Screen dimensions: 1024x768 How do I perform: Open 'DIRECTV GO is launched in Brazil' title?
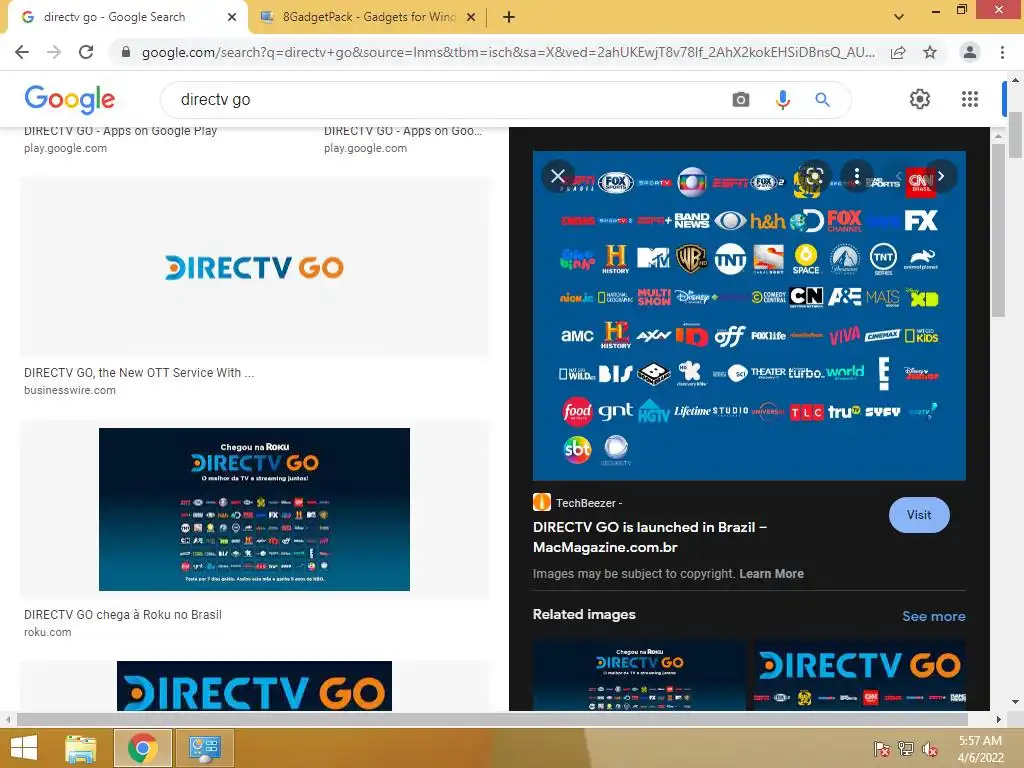tap(650, 537)
